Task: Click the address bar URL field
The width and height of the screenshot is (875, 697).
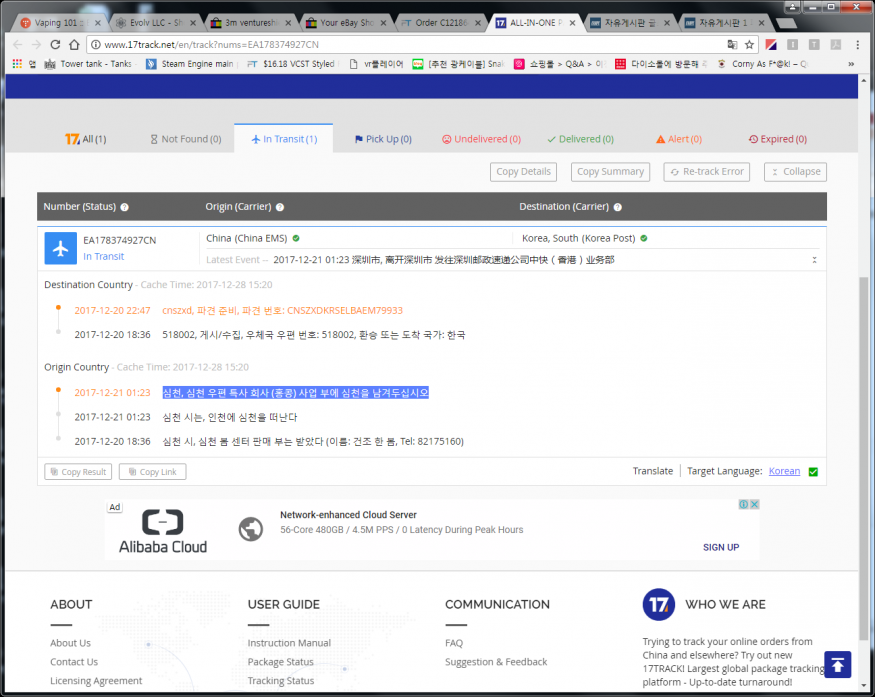Action: coord(400,45)
